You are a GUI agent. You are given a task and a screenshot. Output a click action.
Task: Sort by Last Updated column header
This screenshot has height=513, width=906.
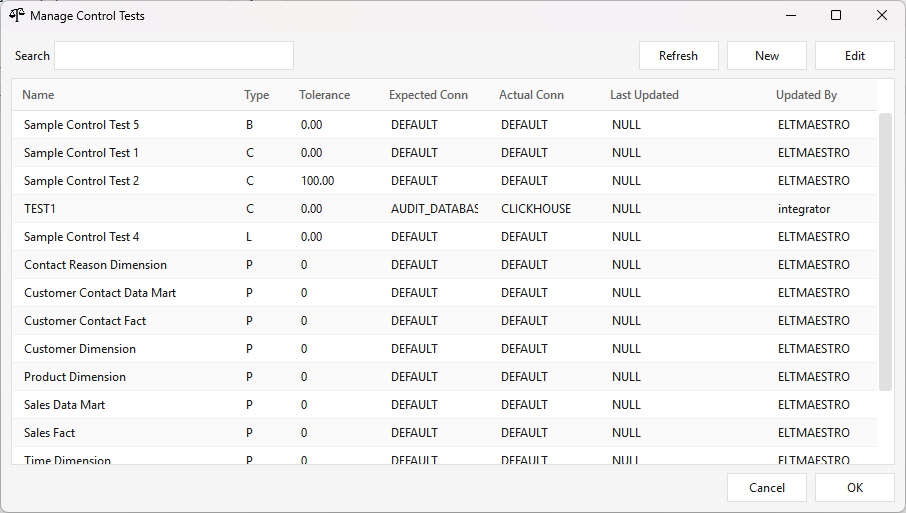[x=644, y=95]
